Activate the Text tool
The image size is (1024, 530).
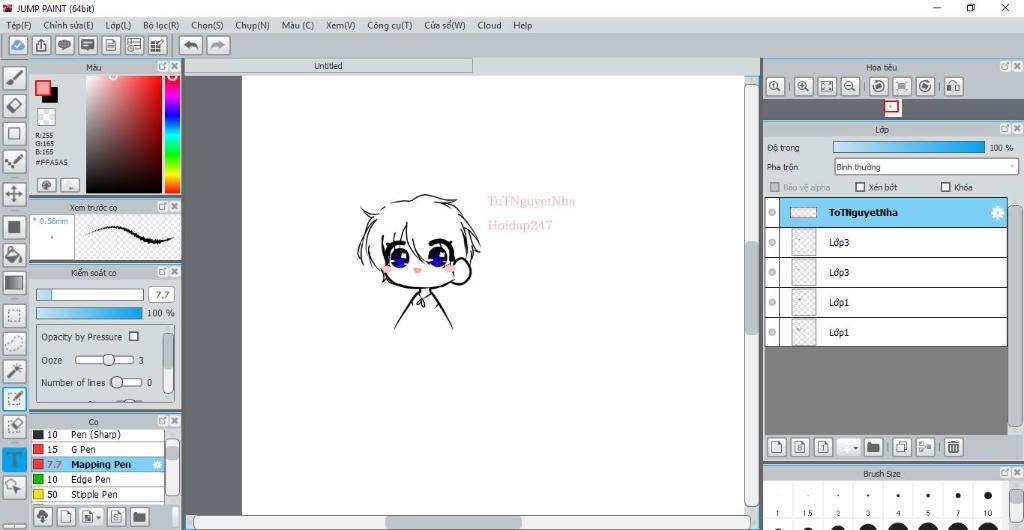(x=14, y=460)
